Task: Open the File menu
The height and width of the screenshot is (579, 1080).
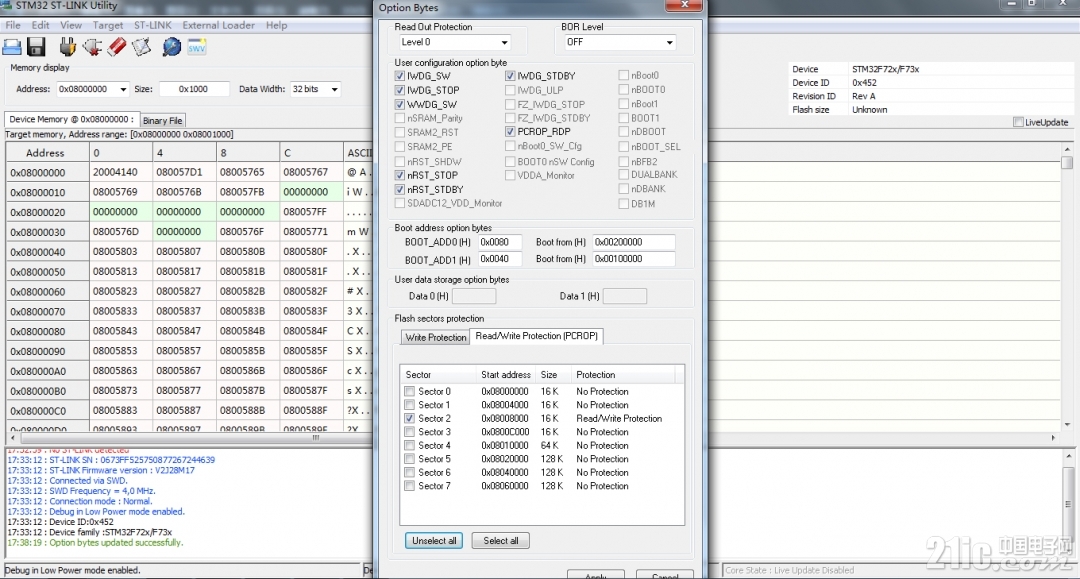Action: pos(13,25)
